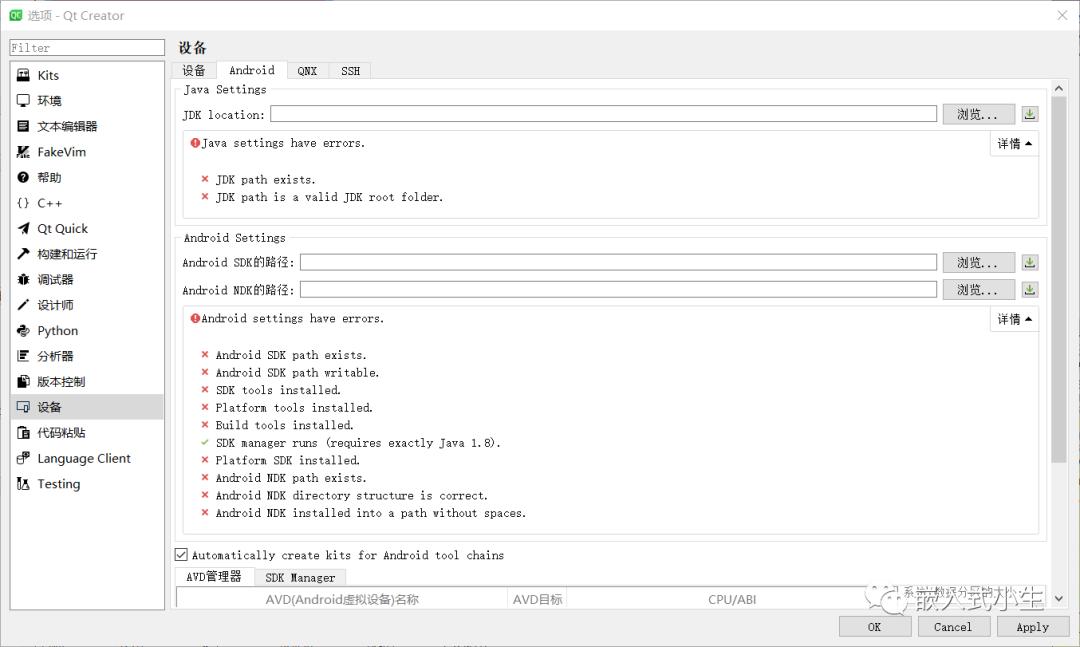Collapse the Android settings 详情 details
The image size is (1080, 647).
(x=1014, y=319)
